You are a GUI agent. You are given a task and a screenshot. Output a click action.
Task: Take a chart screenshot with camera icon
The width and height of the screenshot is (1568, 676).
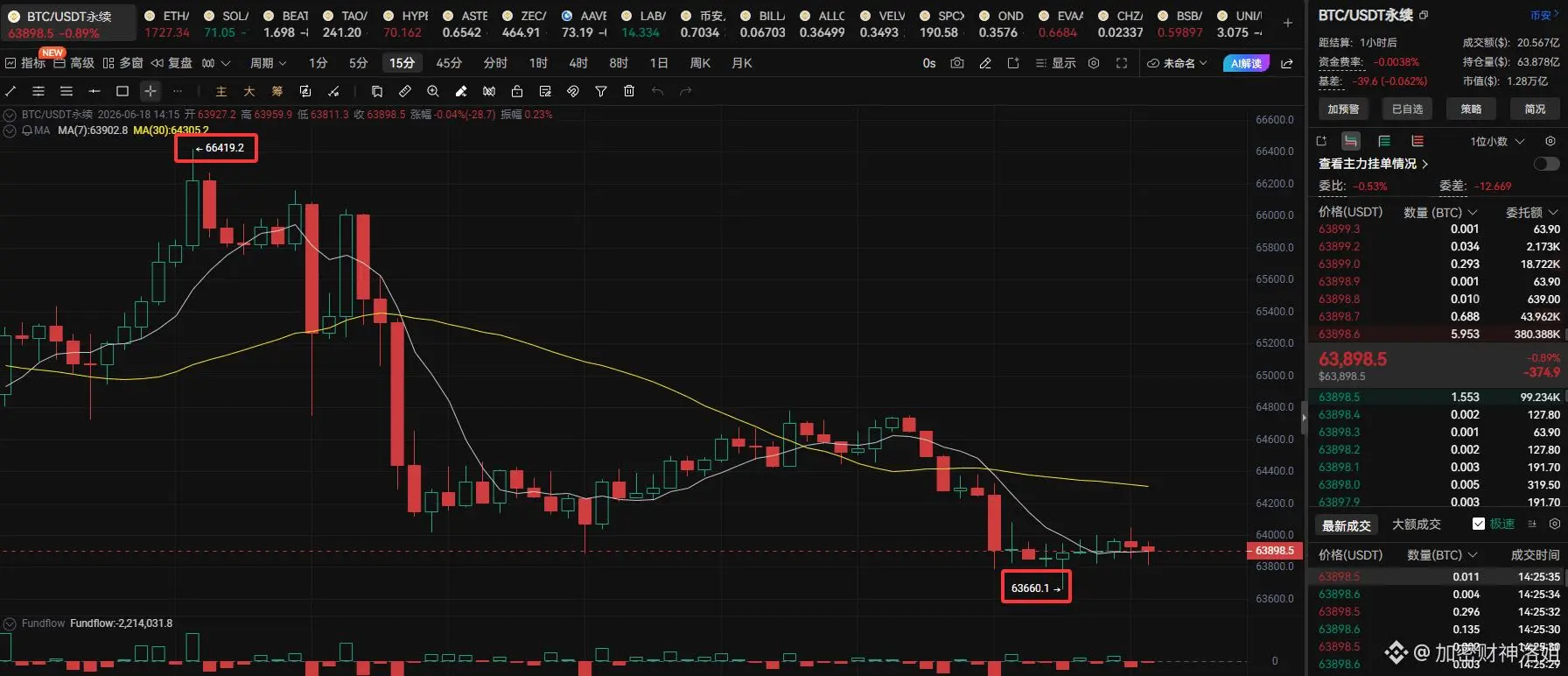[x=957, y=63]
